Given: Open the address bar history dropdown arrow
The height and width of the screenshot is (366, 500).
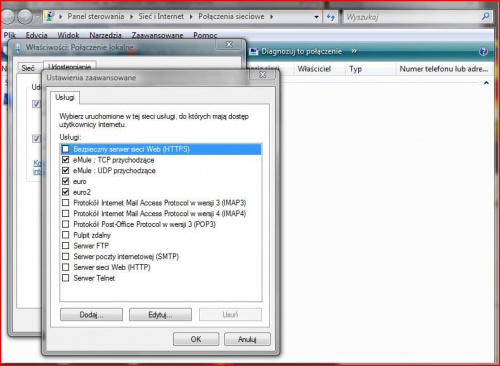Looking at the screenshot, I should (316, 17).
